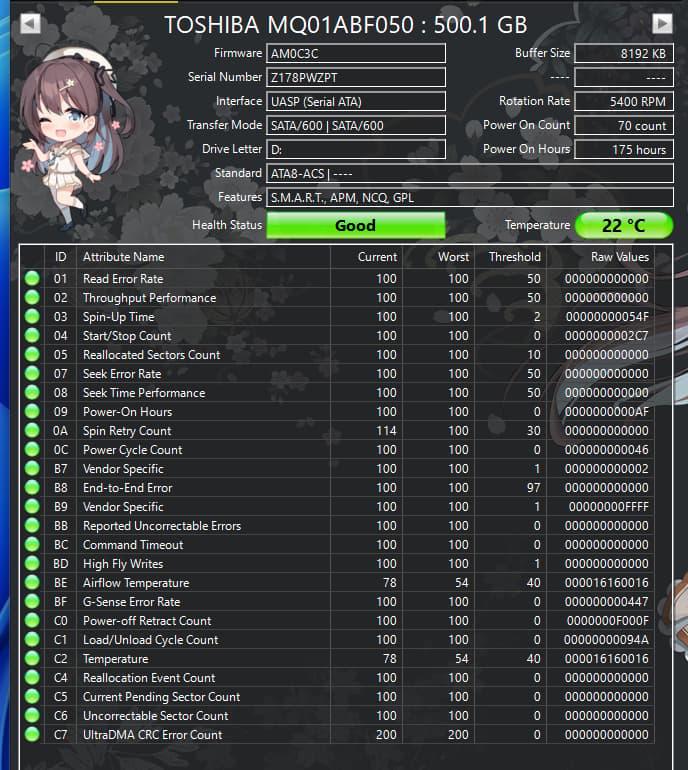This screenshot has width=688, height=770.
Task: Click threshold 97 of End-to-End Error
Action: (534, 488)
